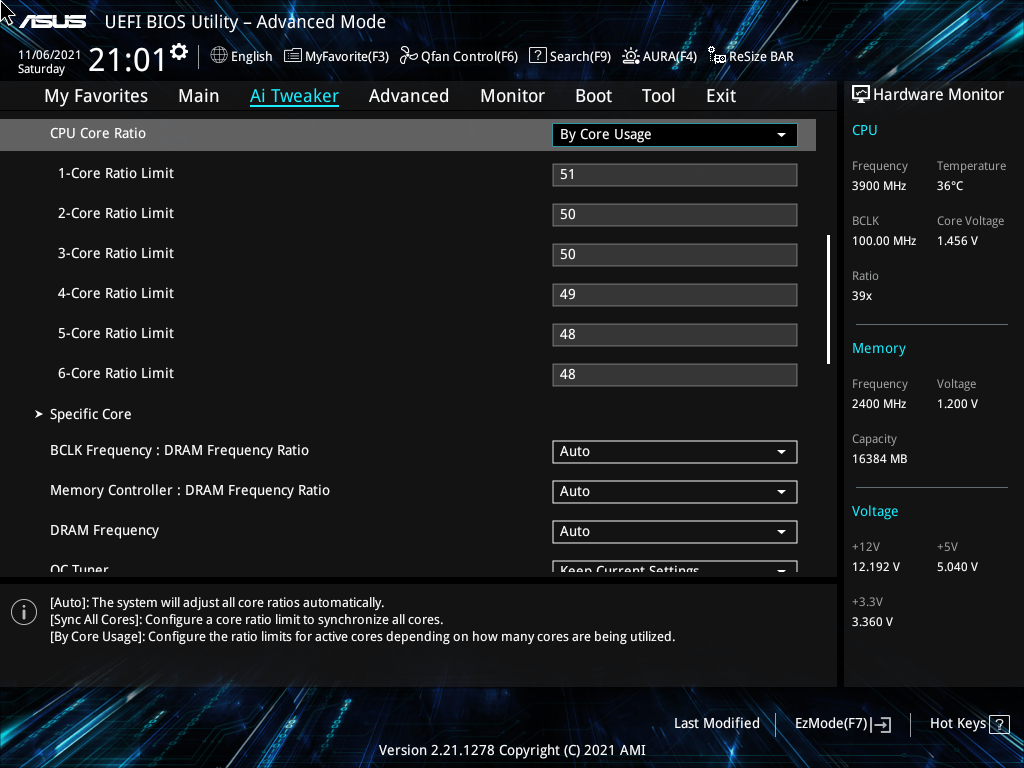Click BCLK value 100.00 MHz
The width and height of the screenshot is (1024, 768).
[x=884, y=241]
